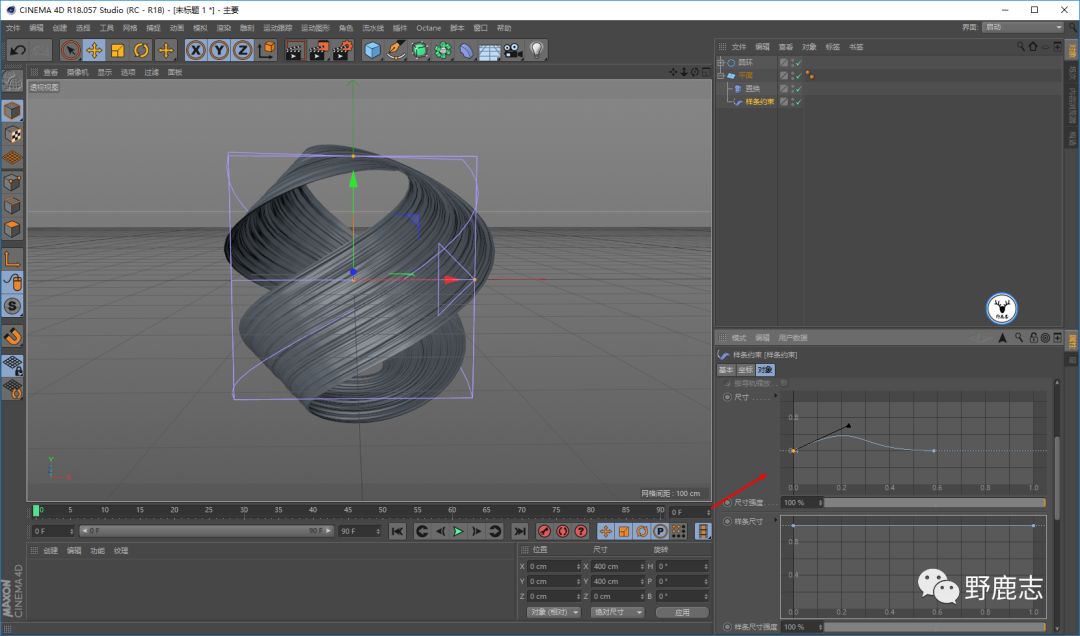
Task: Click the Camera object icon
Action: (x=513, y=50)
